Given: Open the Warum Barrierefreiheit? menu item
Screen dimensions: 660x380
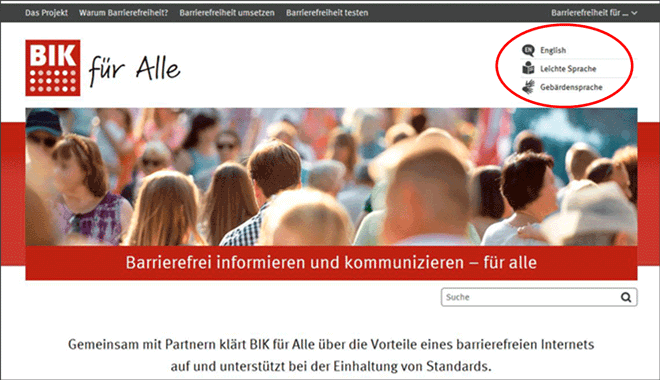Looking at the screenshot, I should tap(123, 13).
